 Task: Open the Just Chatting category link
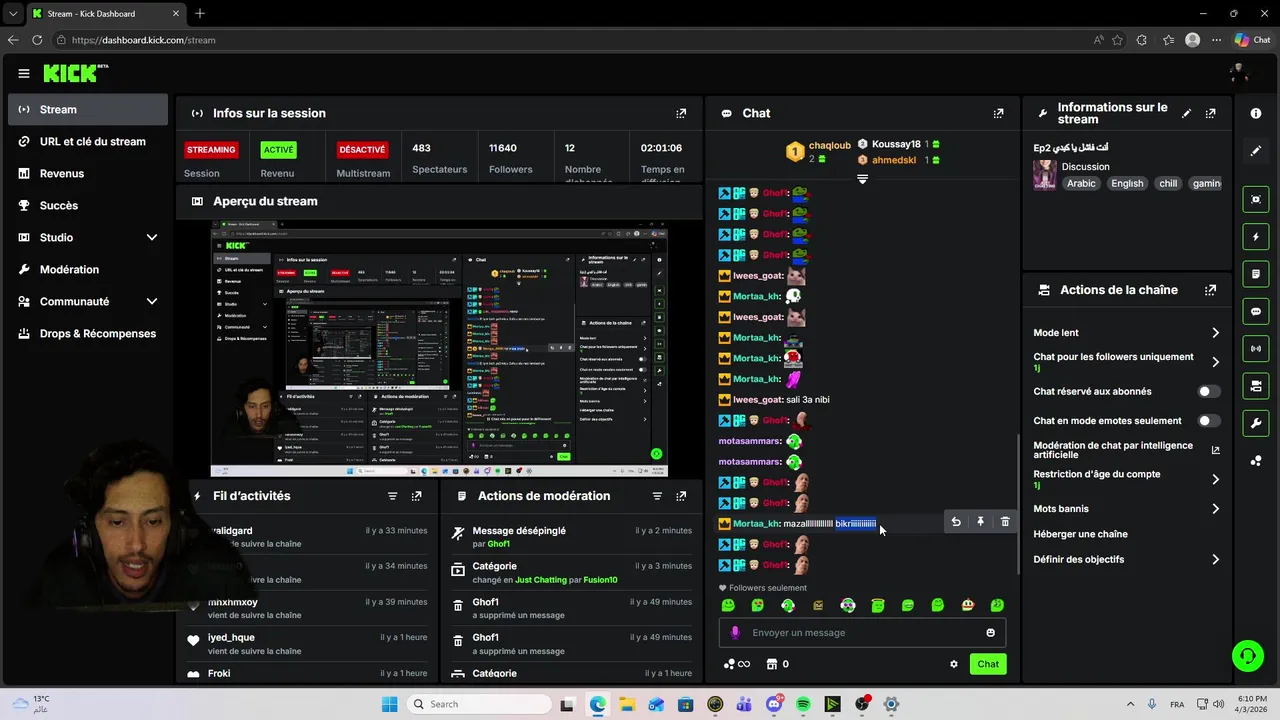(541, 580)
